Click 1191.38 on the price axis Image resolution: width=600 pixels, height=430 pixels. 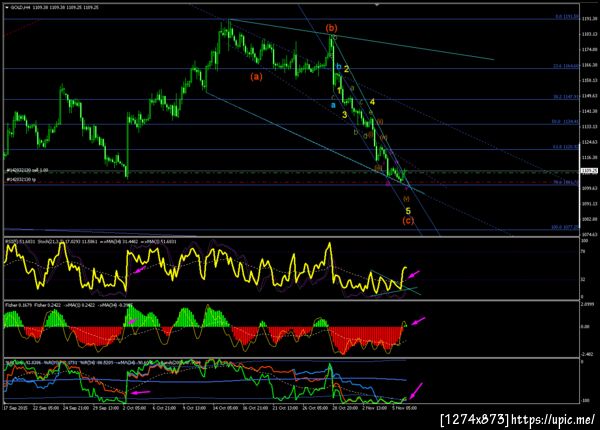[x=589, y=18]
